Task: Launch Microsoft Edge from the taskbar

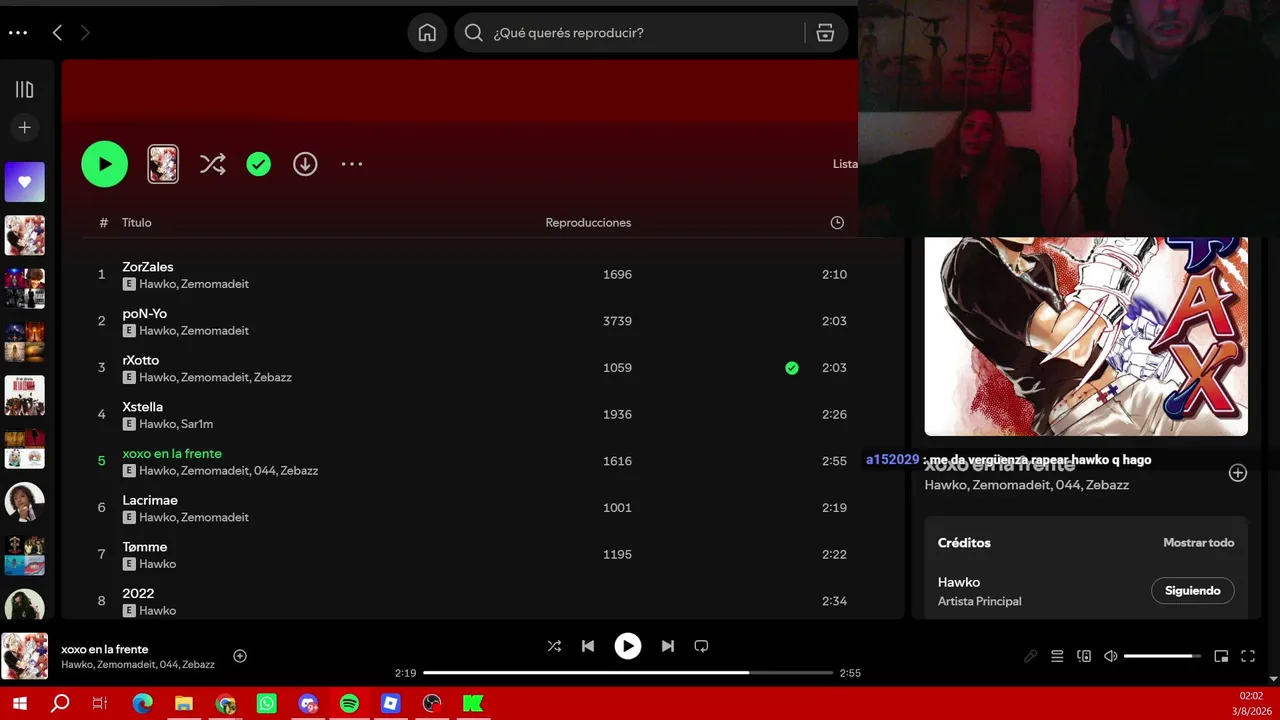Action: 142,704
